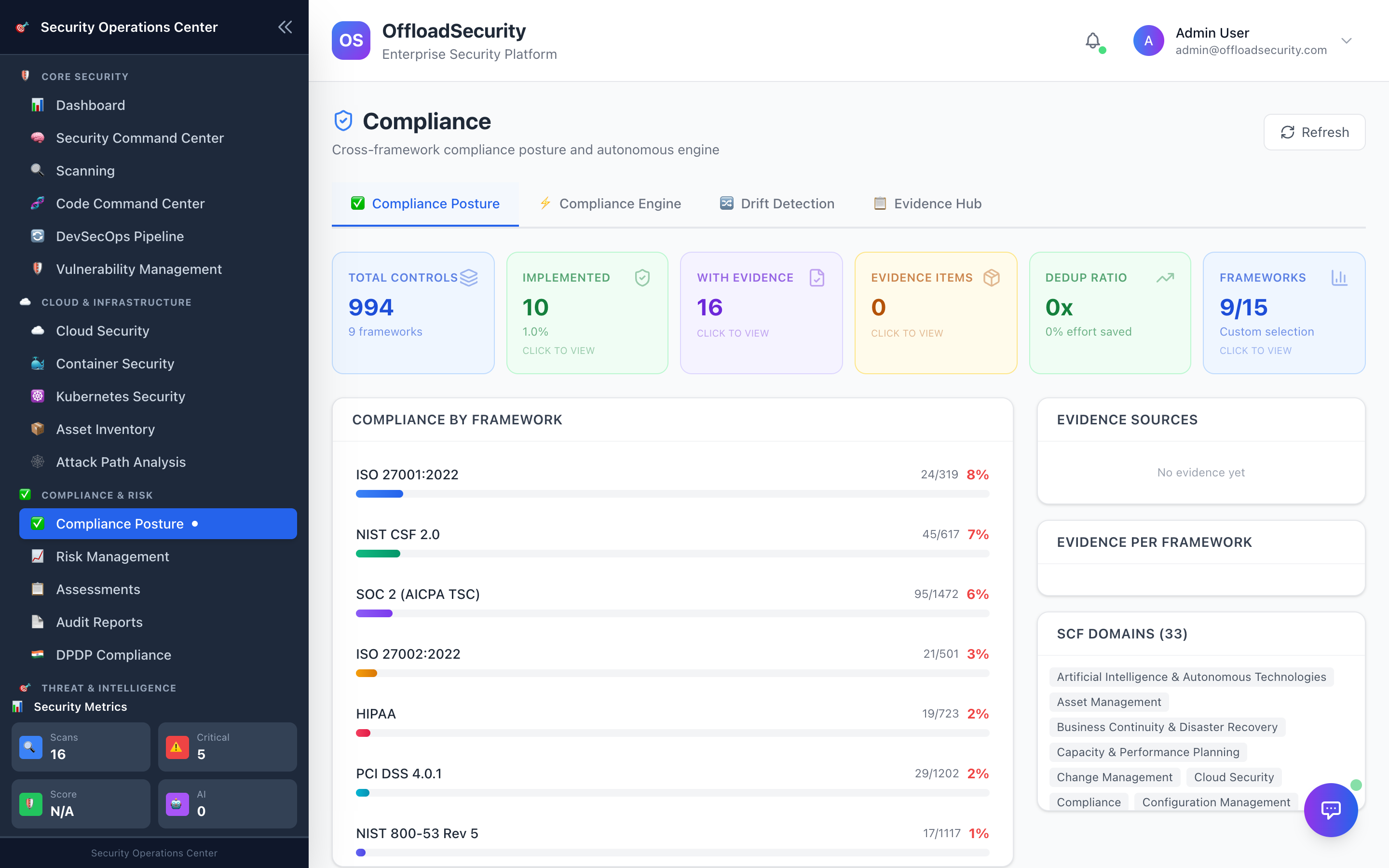
Task: Click the OS logo icon
Action: [x=351, y=41]
